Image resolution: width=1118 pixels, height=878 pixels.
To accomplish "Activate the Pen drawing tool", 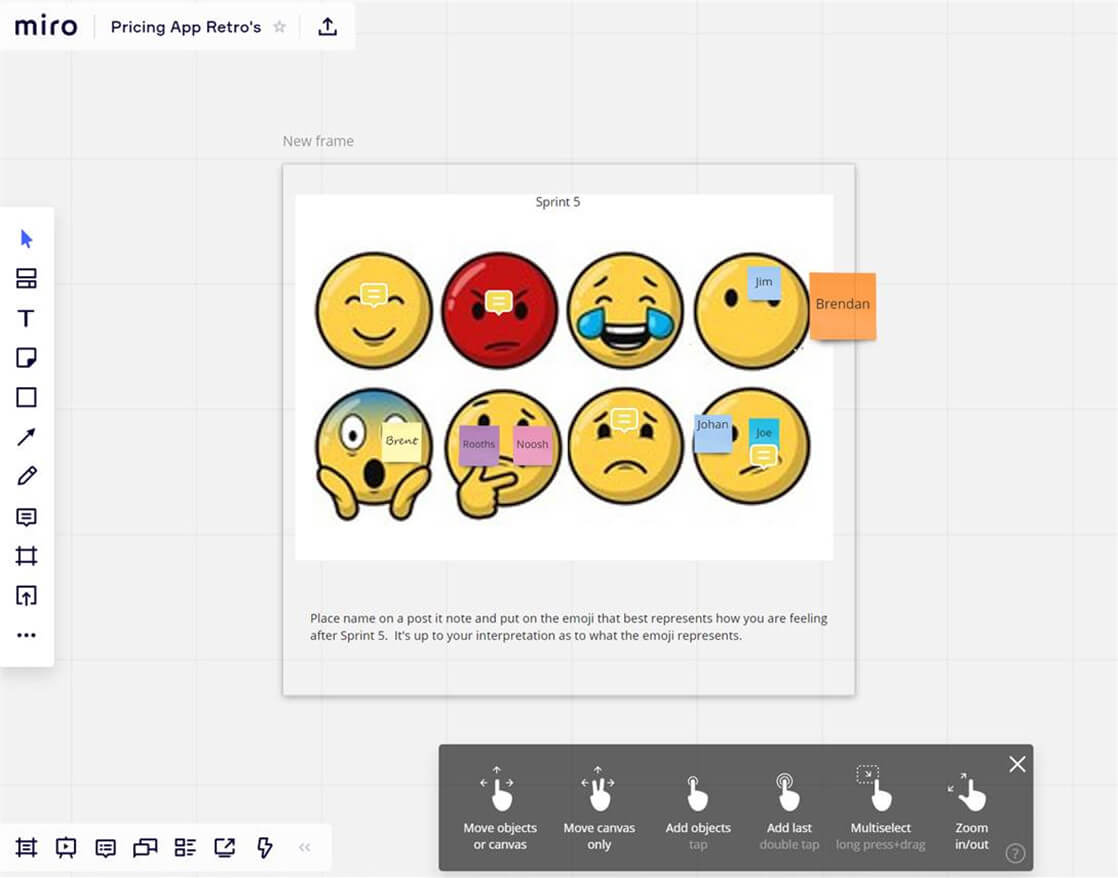I will pyautogui.click(x=26, y=477).
